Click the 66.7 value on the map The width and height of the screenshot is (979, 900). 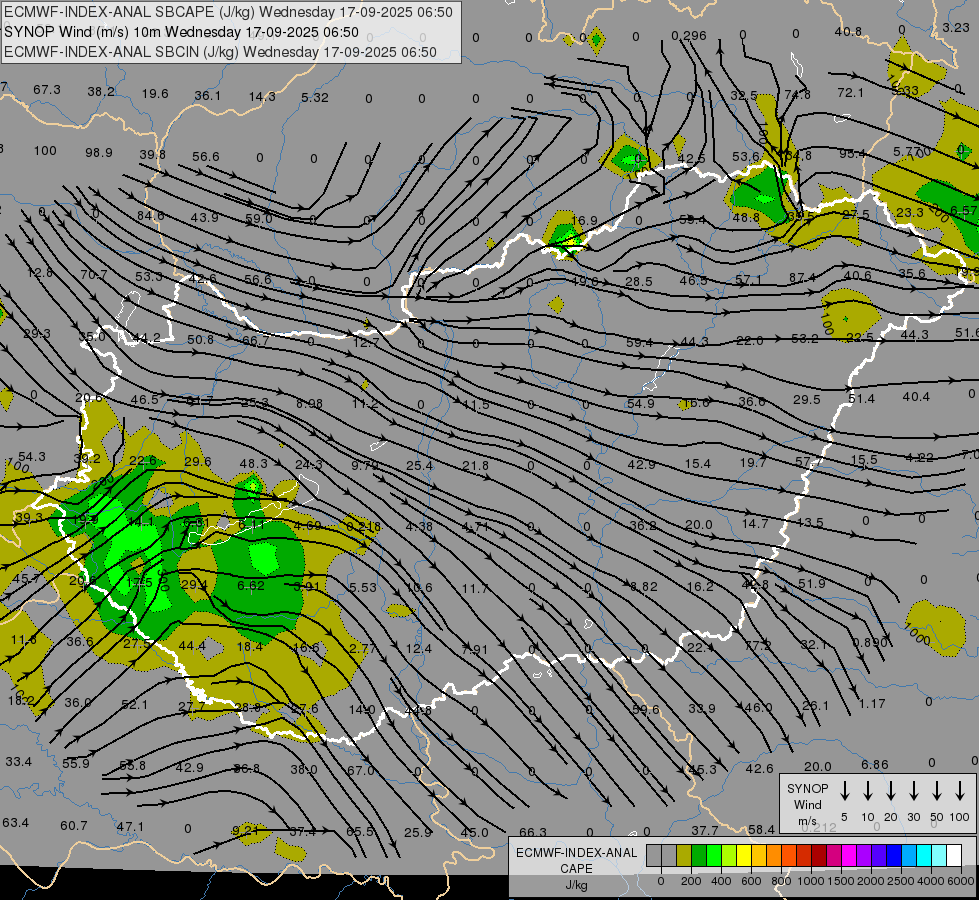pyautogui.click(x=255, y=340)
